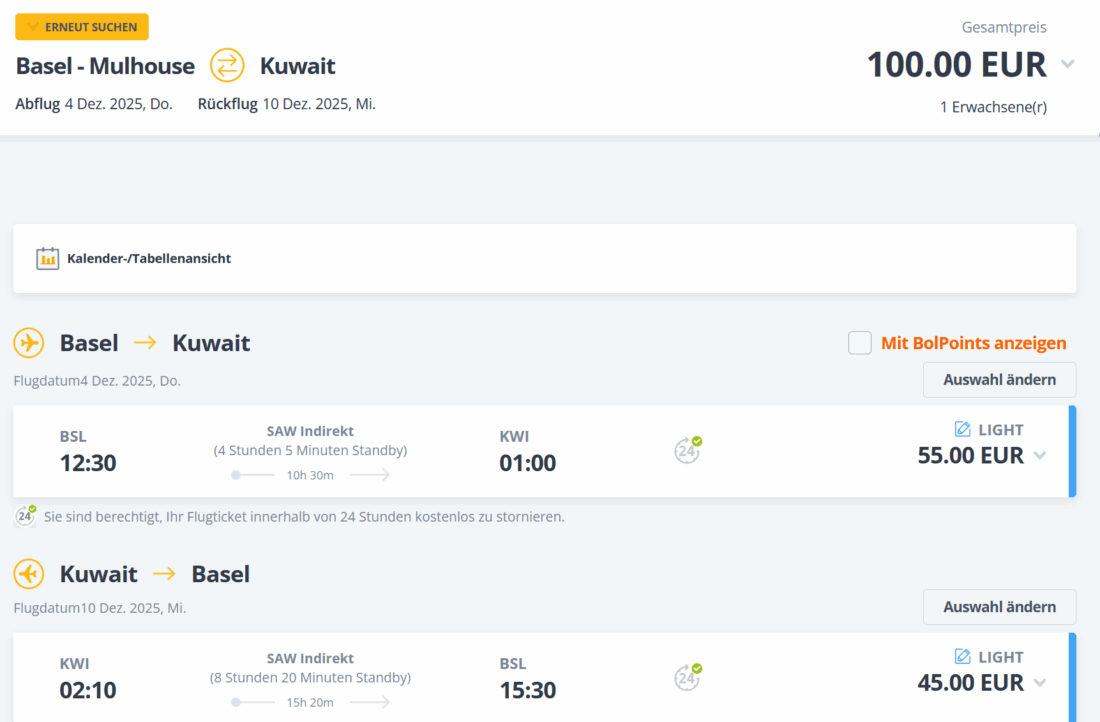Screen dimensions: 1100x722
Task: Click the 24-hour cancellation icon on BSL flight
Action: tap(687, 450)
